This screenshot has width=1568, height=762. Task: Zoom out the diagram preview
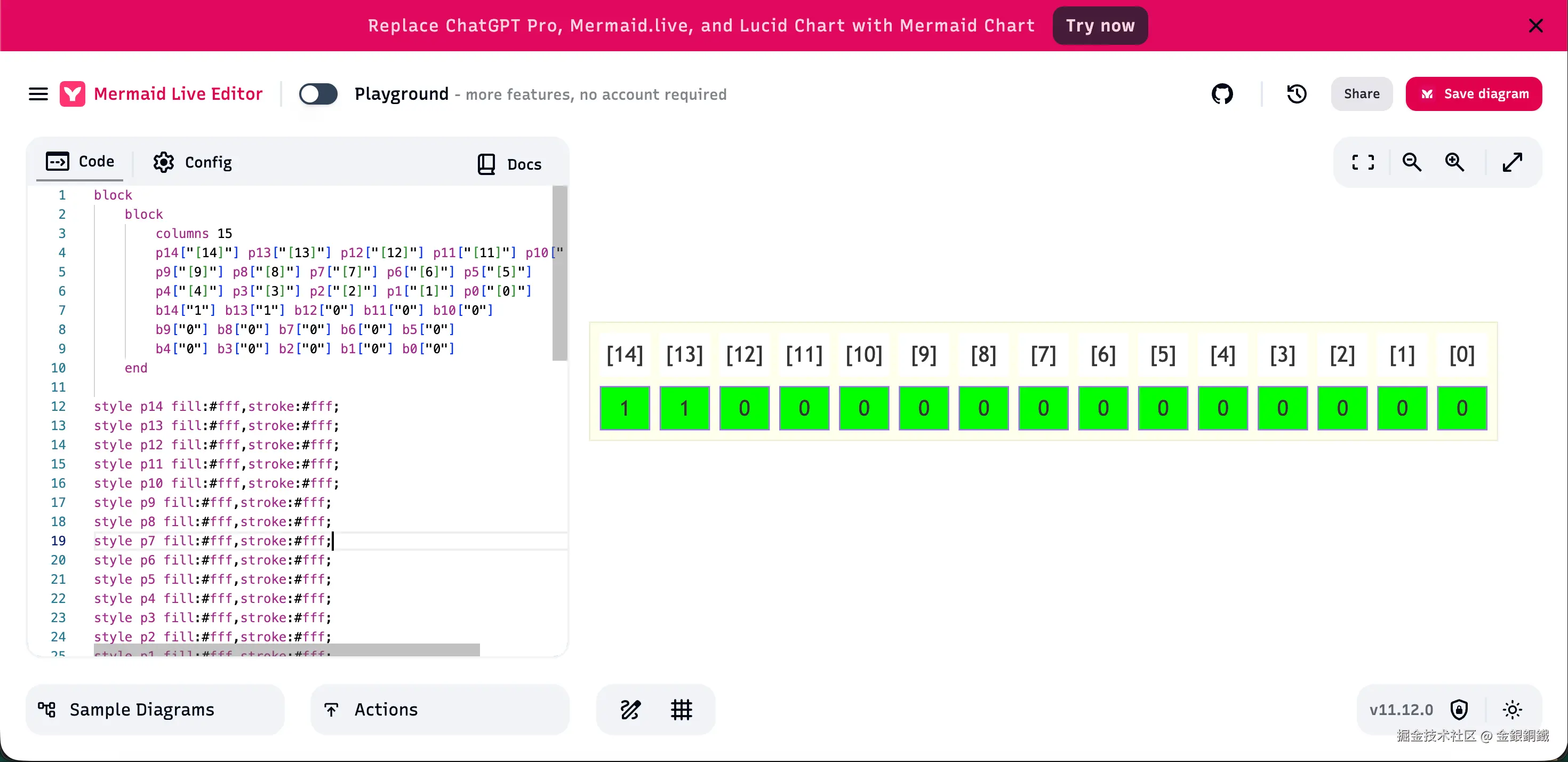coord(1412,162)
